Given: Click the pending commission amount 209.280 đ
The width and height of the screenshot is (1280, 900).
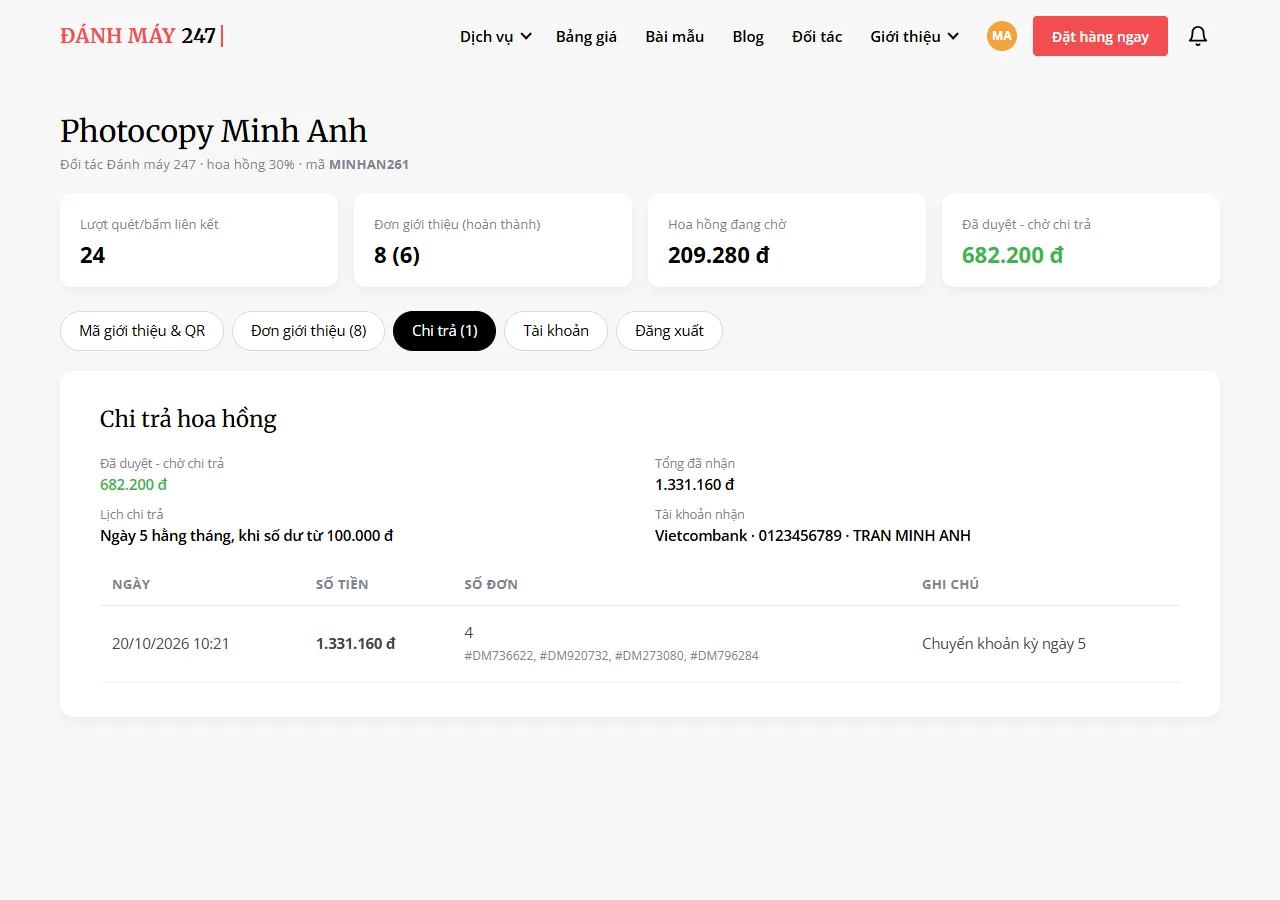Looking at the screenshot, I should (718, 255).
